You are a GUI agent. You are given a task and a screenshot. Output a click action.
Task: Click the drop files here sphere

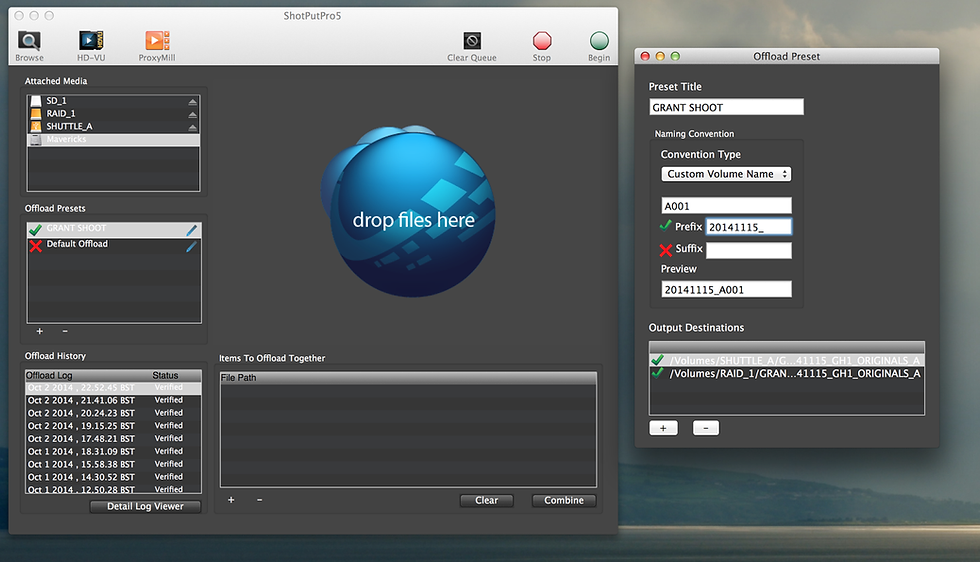[x=412, y=213]
